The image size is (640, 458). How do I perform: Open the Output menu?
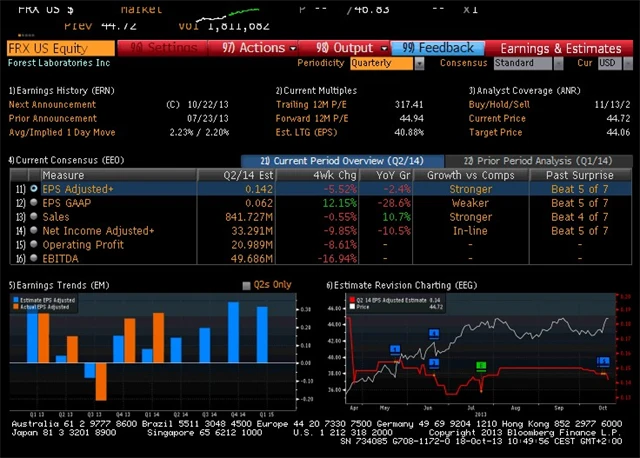349,47
